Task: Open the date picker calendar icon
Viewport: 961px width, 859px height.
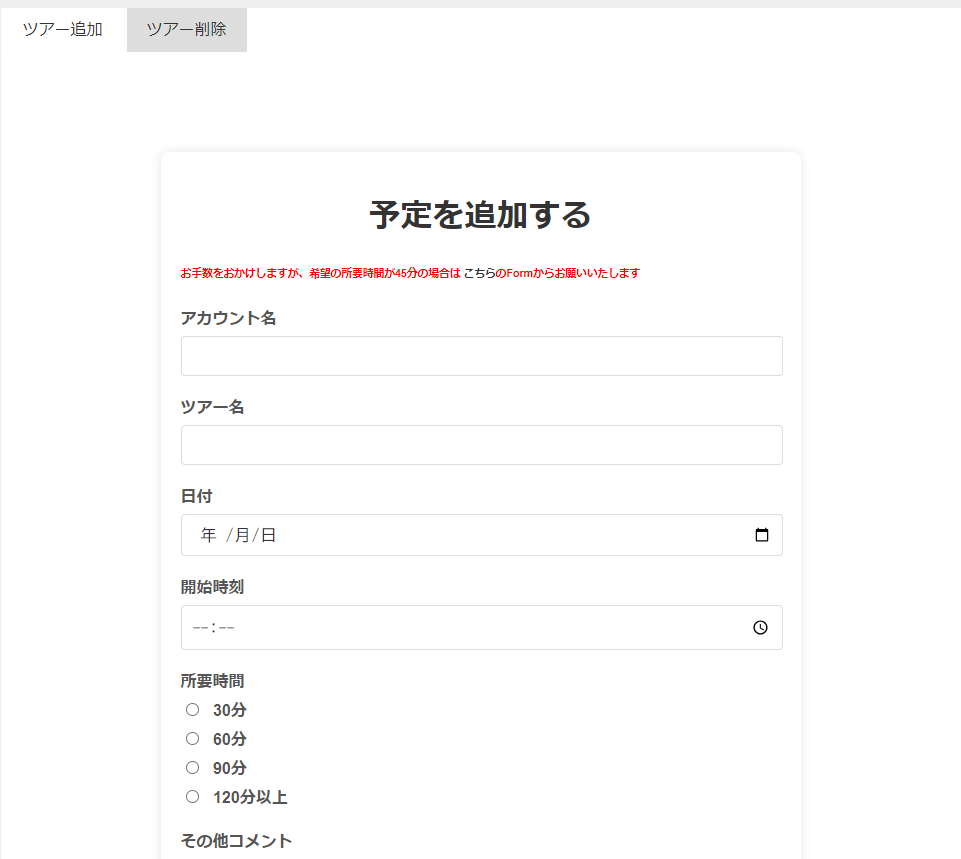Action: point(762,535)
